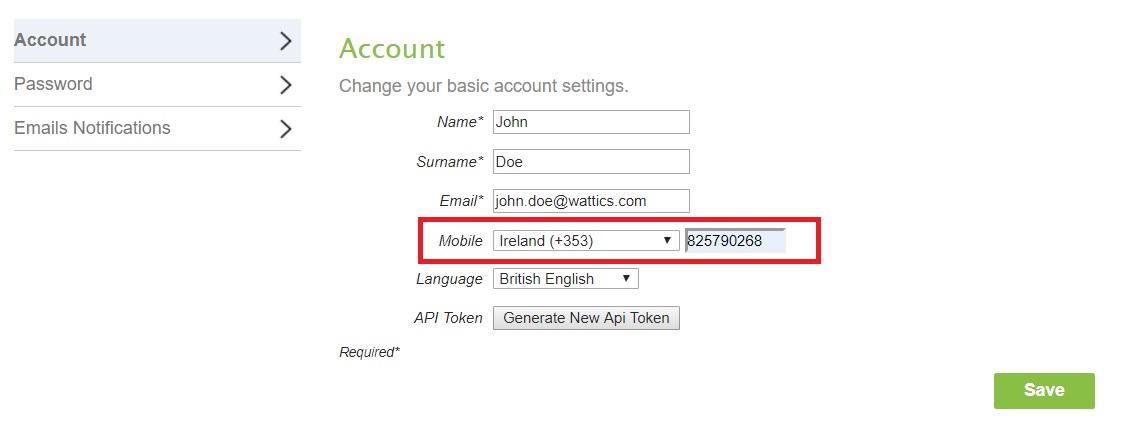Click the green Account page heading
1148x421 pixels.
coord(392,49)
